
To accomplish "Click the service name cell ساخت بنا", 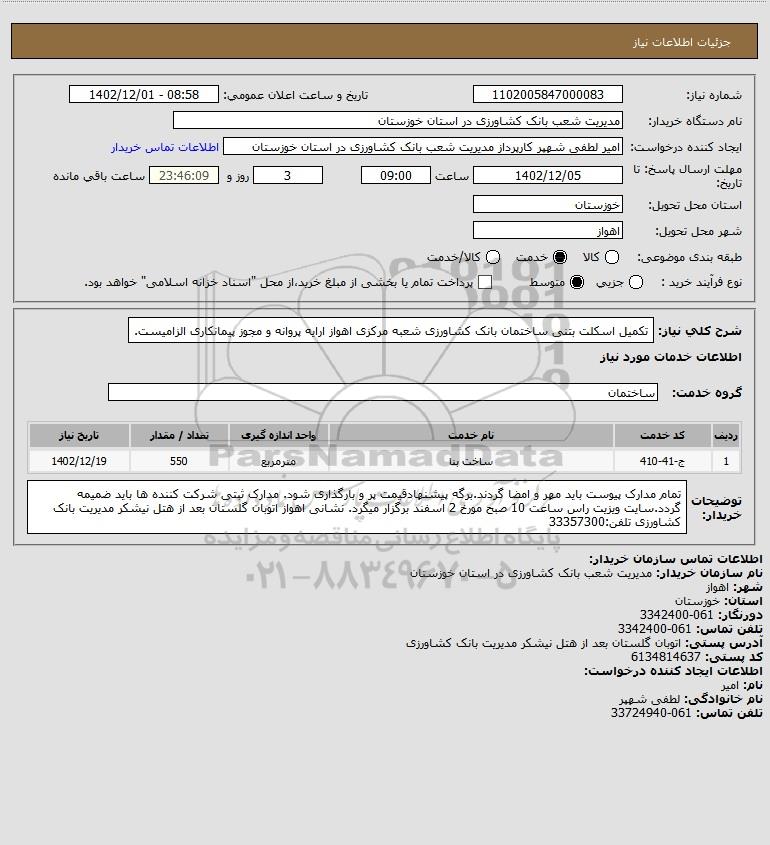I will coord(471,461).
